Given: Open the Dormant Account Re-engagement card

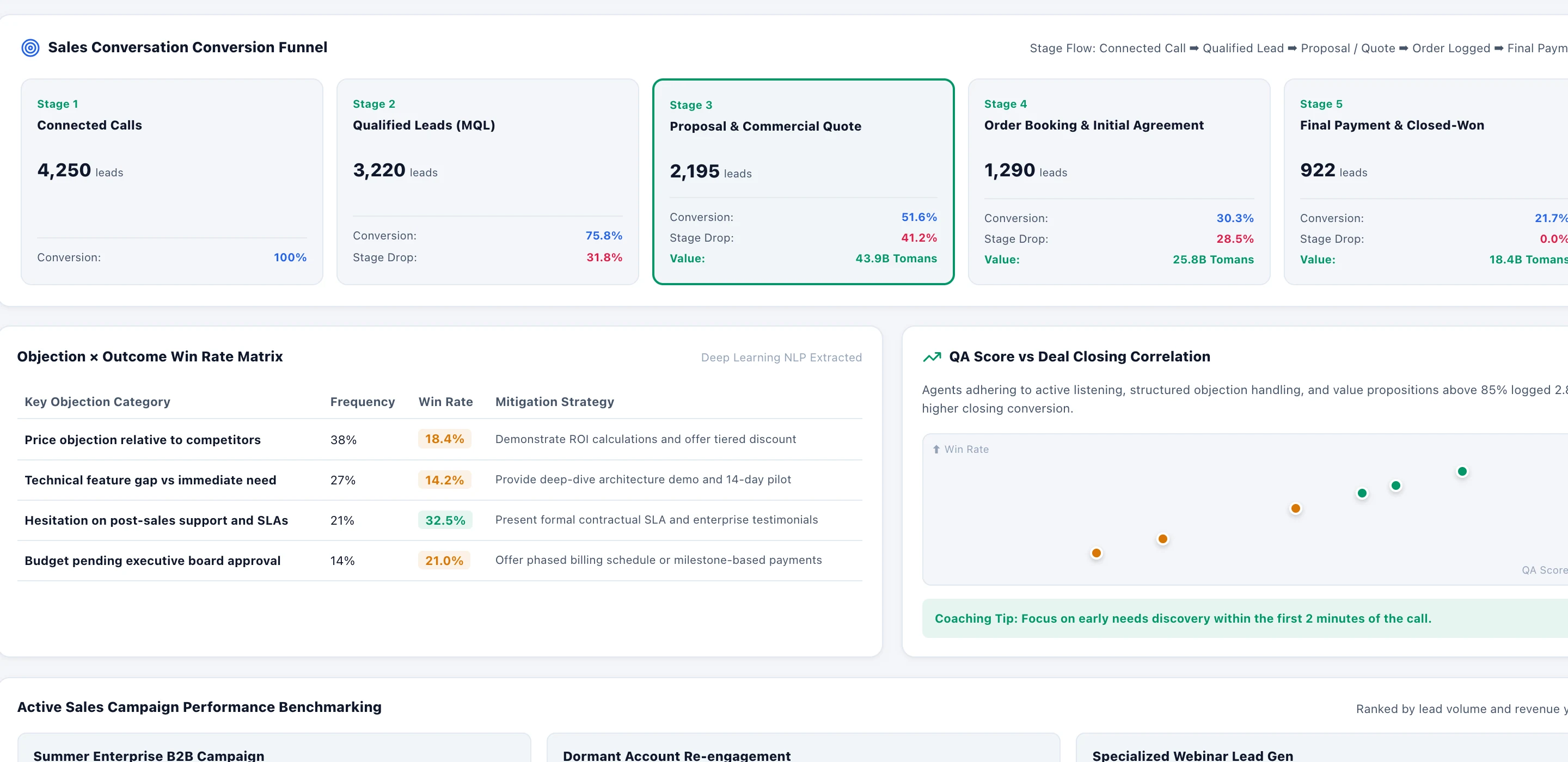Looking at the screenshot, I should click(x=804, y=748).
